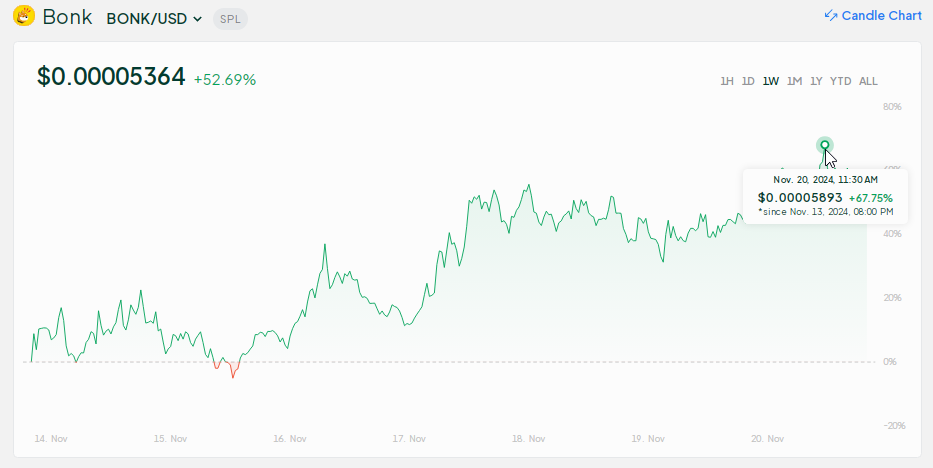Select the 1M time range
The image size is (933, 468).
pyautogui.click(x=794, y=81)
